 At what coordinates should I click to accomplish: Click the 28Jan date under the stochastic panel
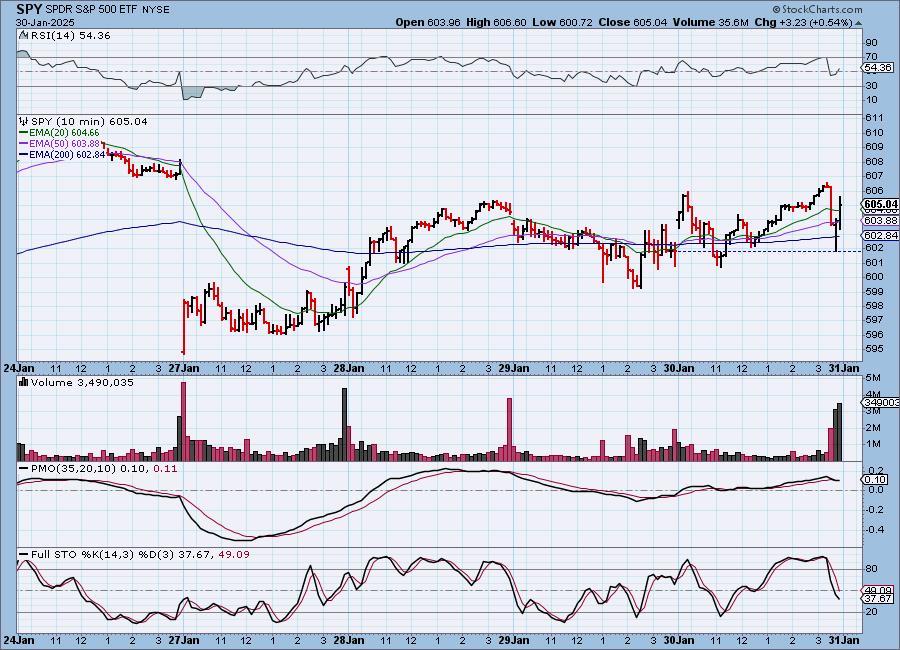click(348, 639)
